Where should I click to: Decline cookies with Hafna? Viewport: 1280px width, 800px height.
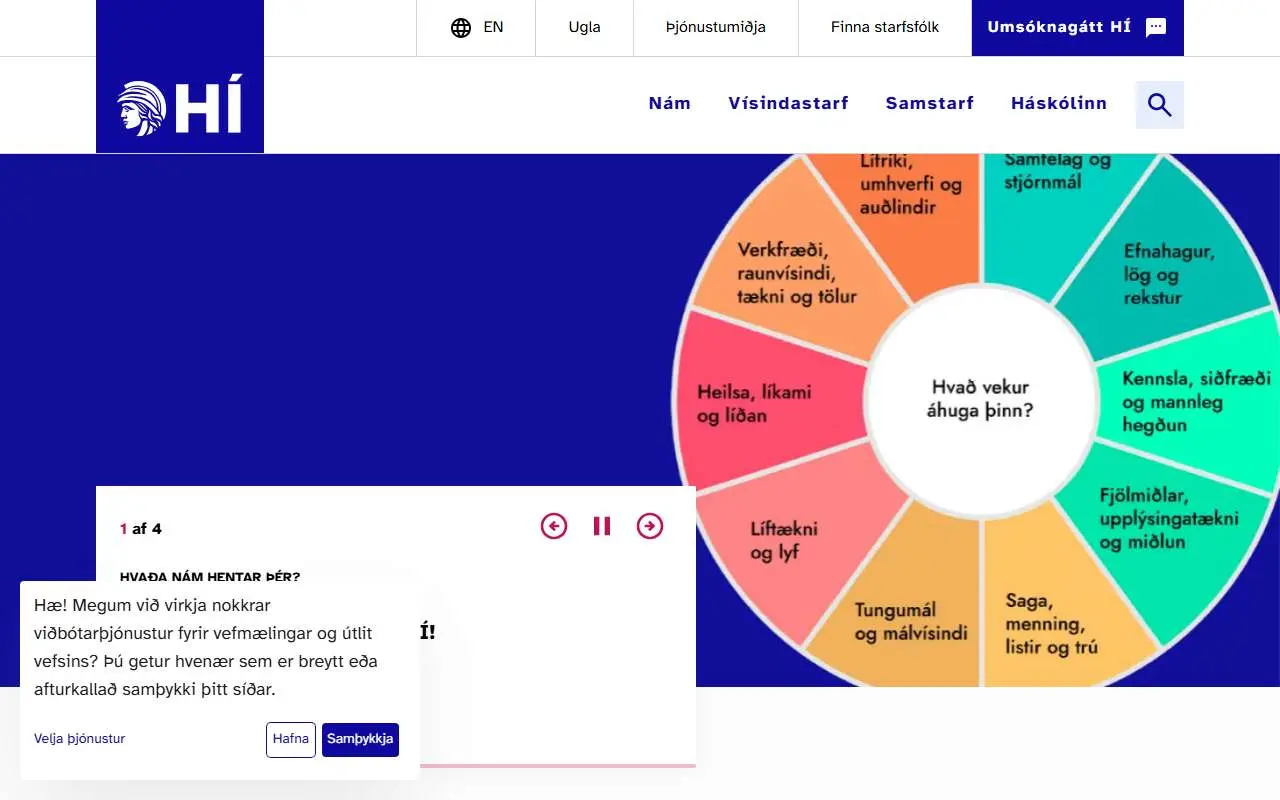click(x=291, y=740)
